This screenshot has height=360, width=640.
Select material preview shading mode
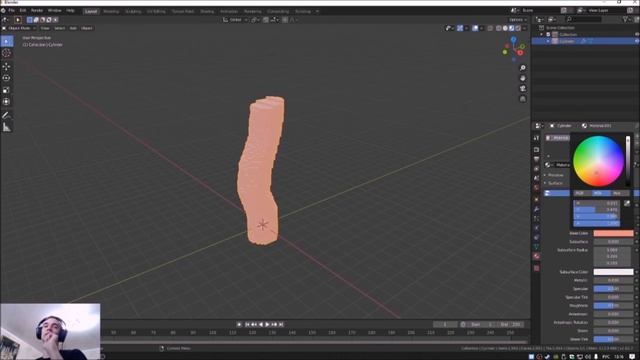point(511,28)
